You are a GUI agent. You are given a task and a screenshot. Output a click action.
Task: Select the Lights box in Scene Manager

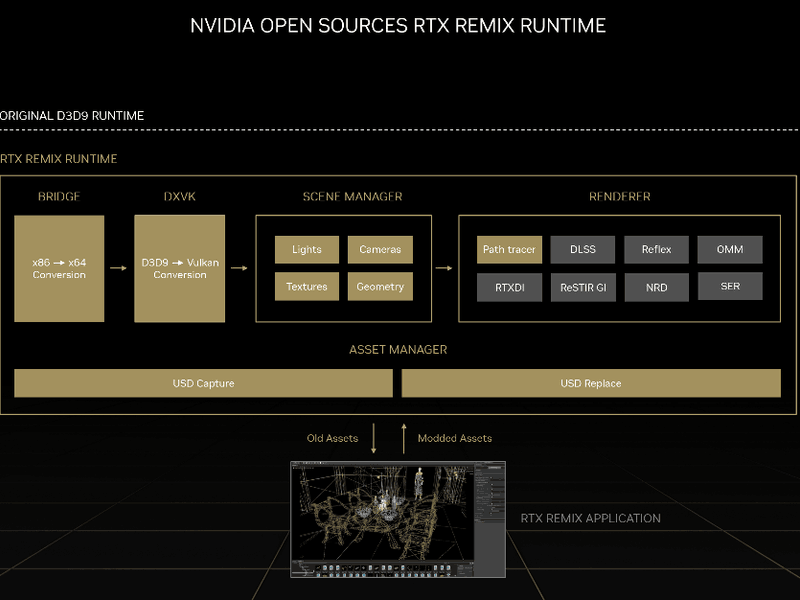307,249
